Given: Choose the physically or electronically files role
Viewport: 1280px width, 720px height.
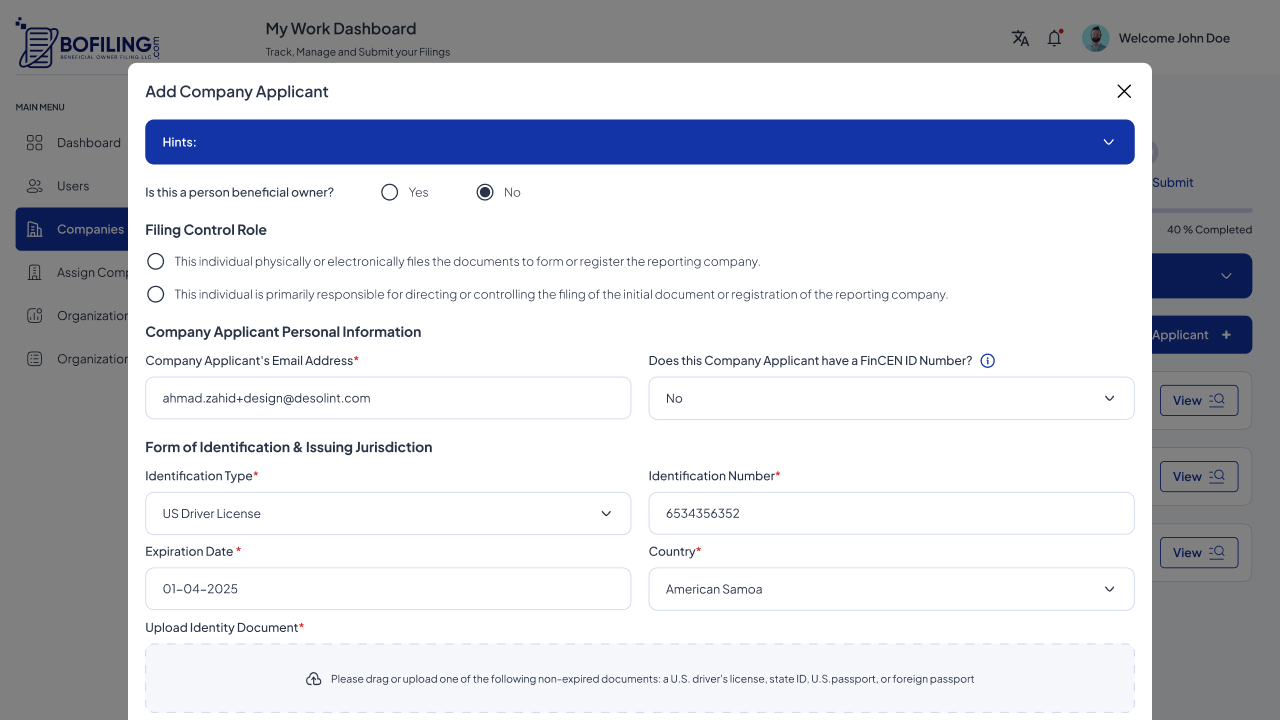Looking at the screenshot, I should [155, 261].
